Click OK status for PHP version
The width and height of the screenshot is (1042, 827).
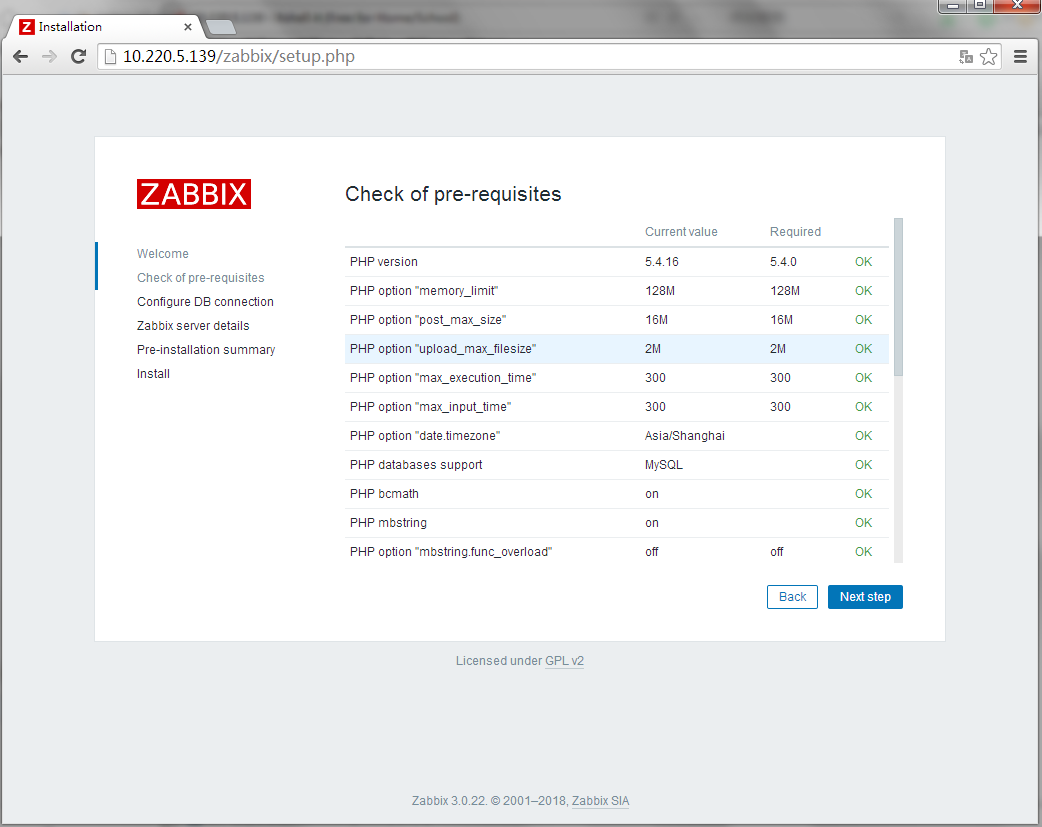[863, 262]
